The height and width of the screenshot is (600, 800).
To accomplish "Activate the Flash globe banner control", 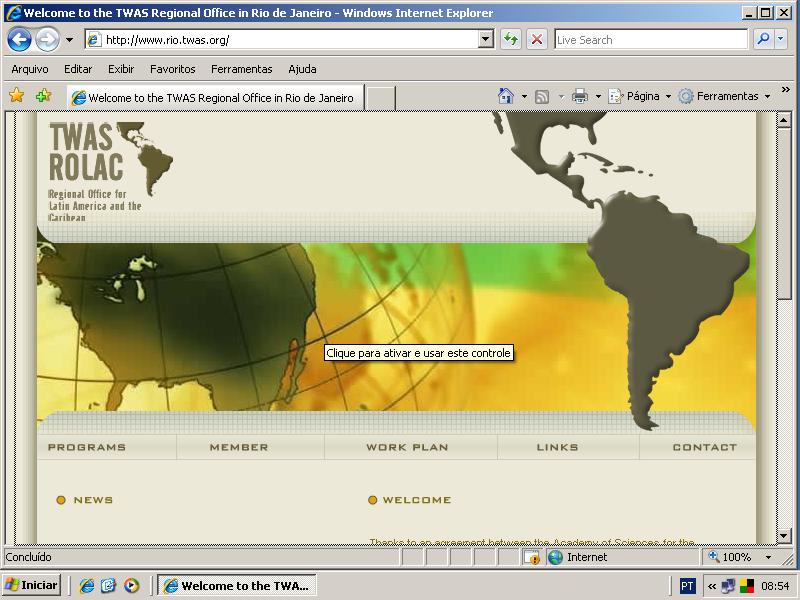I will (396, 327).
